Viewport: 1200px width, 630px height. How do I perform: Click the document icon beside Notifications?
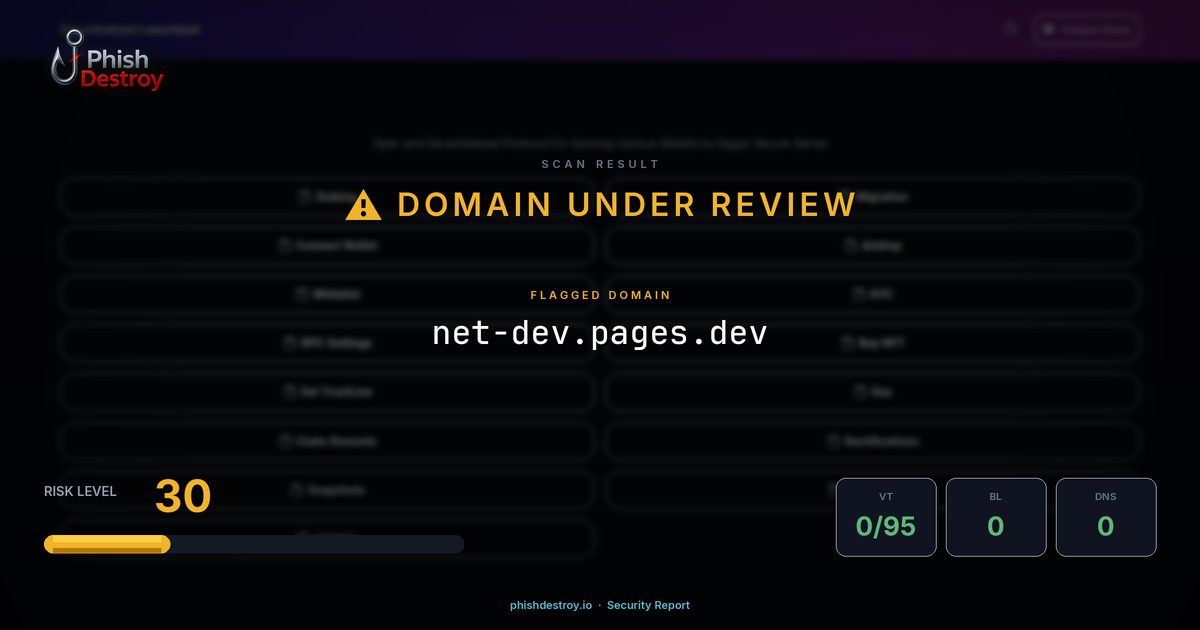click(x=831, y=441)
